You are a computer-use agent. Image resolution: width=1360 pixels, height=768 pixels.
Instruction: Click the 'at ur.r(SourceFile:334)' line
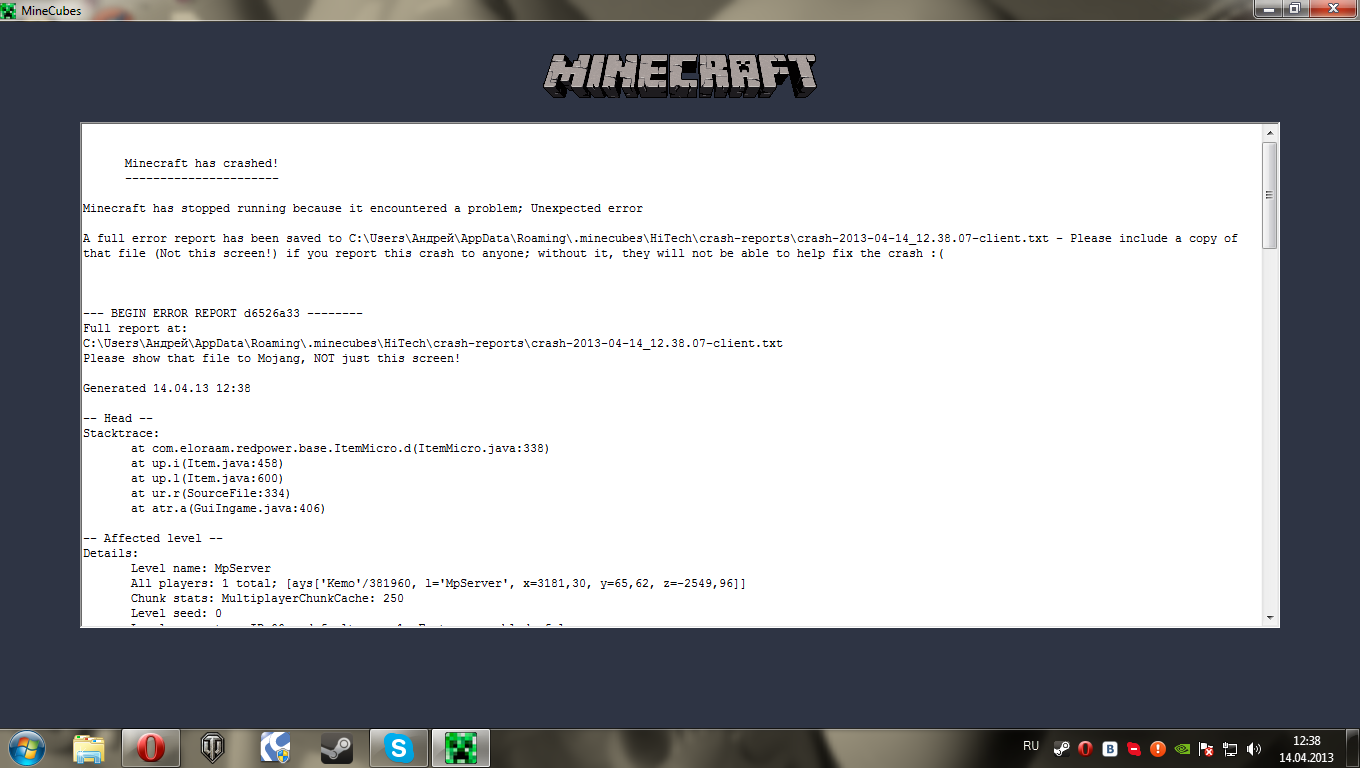tap(211, 493)
